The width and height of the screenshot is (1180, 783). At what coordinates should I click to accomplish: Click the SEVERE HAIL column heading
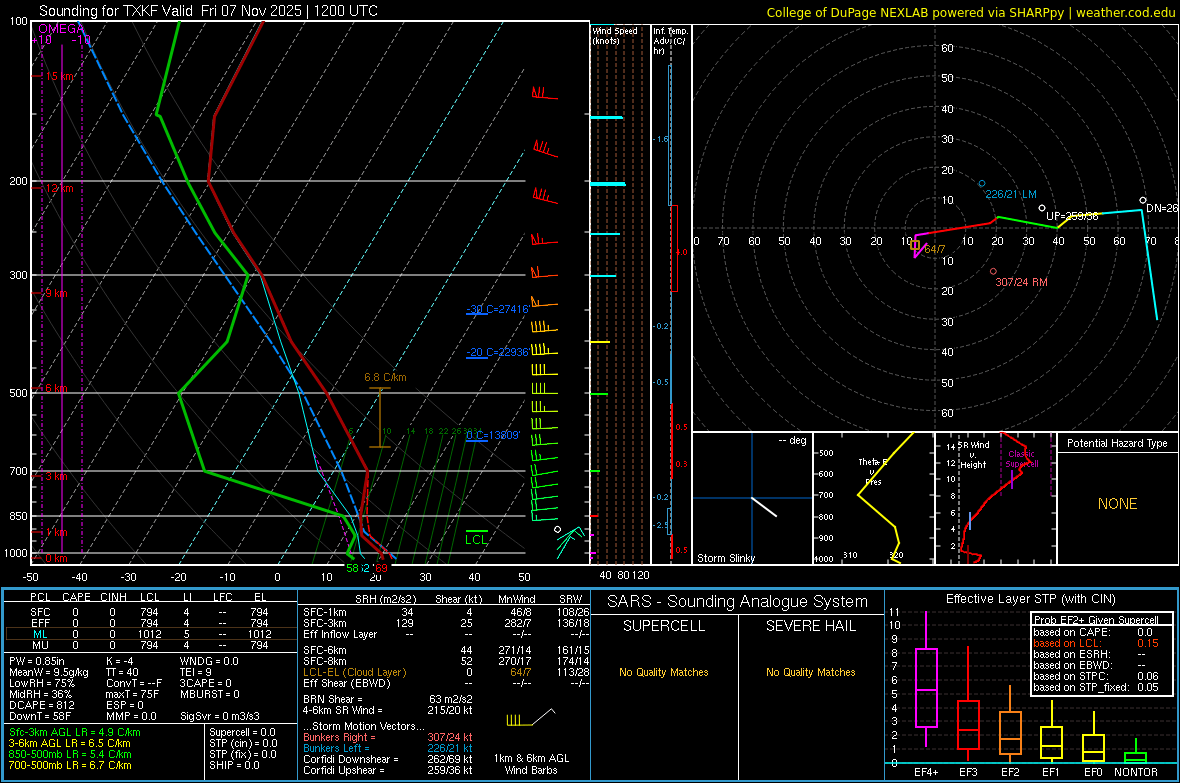(811, 626)
